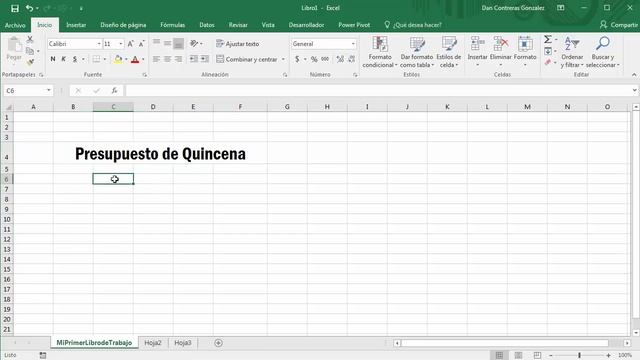Apply percent style
The width and height of the screenshot is (640, 360).
click(314, 59)
